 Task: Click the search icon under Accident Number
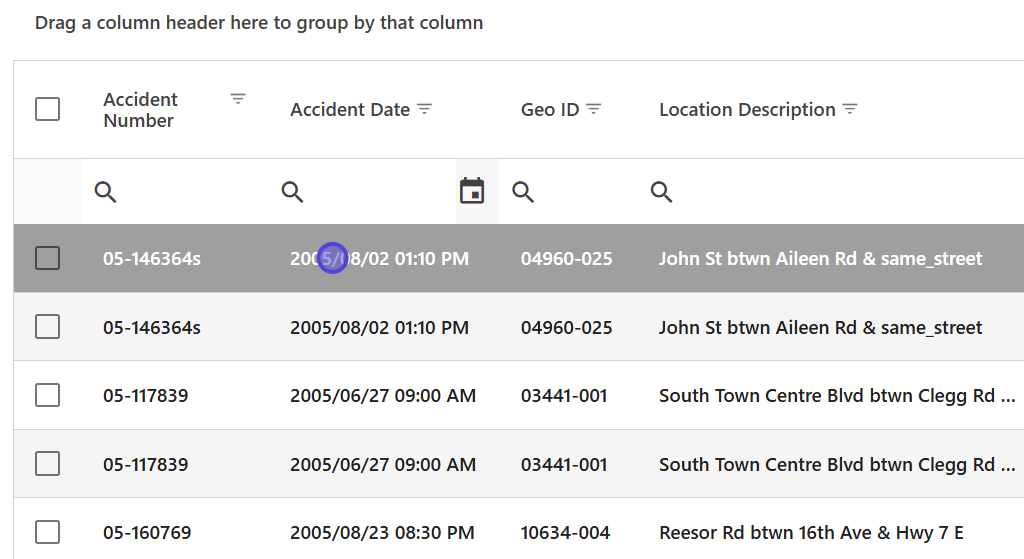pyautogui.click(x=106, y=191)
